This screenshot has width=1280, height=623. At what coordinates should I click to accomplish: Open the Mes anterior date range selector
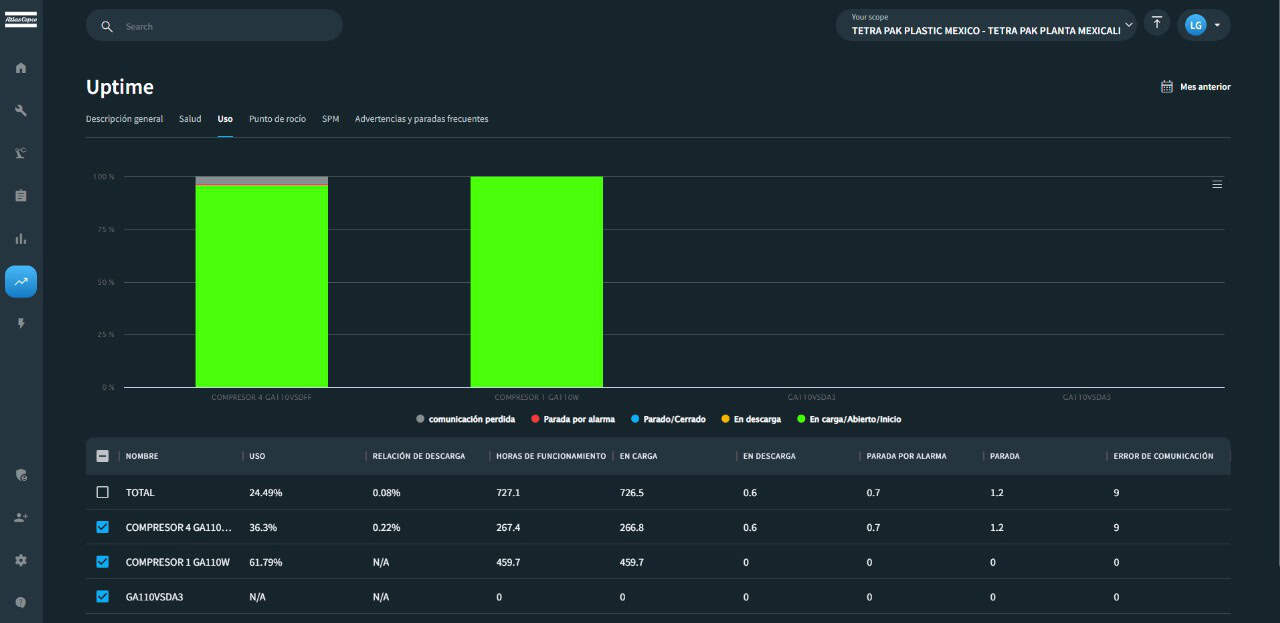coord(1195,87)
